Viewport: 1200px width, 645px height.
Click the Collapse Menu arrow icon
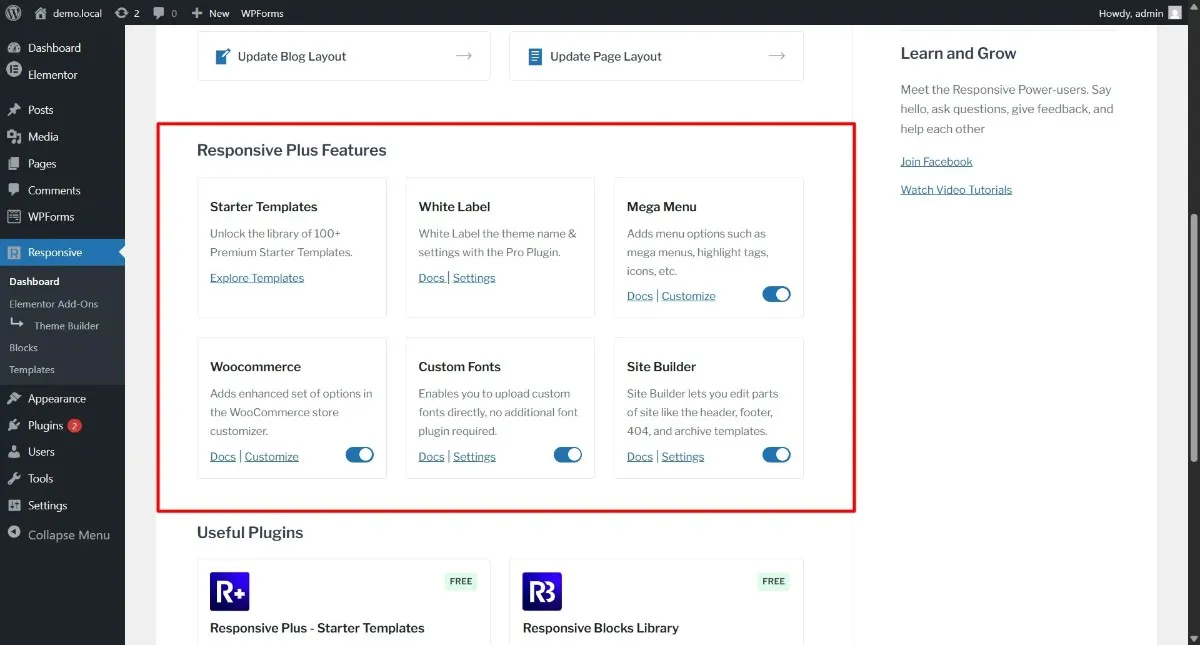pos(14,534)
